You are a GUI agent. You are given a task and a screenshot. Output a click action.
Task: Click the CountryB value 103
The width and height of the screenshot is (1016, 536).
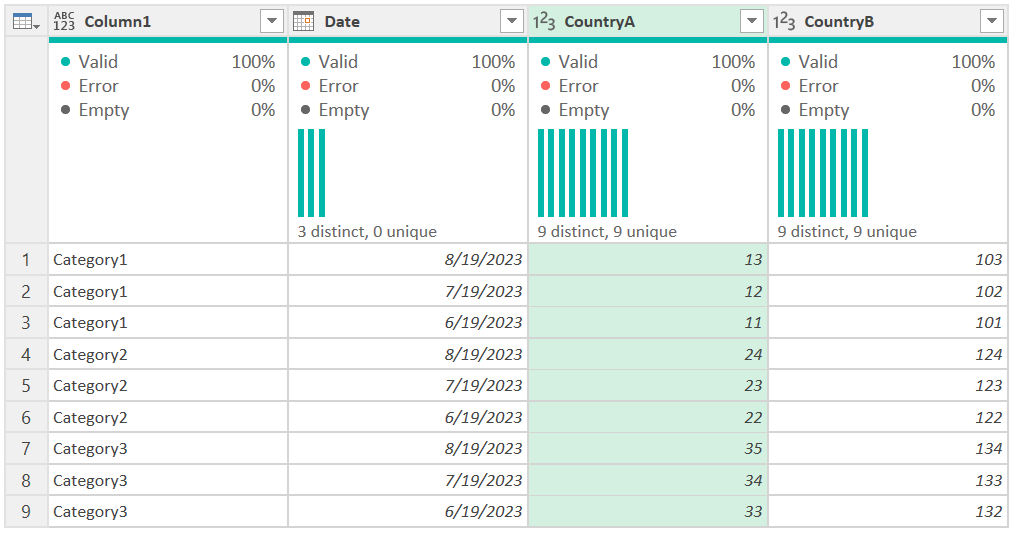[888, 260]
